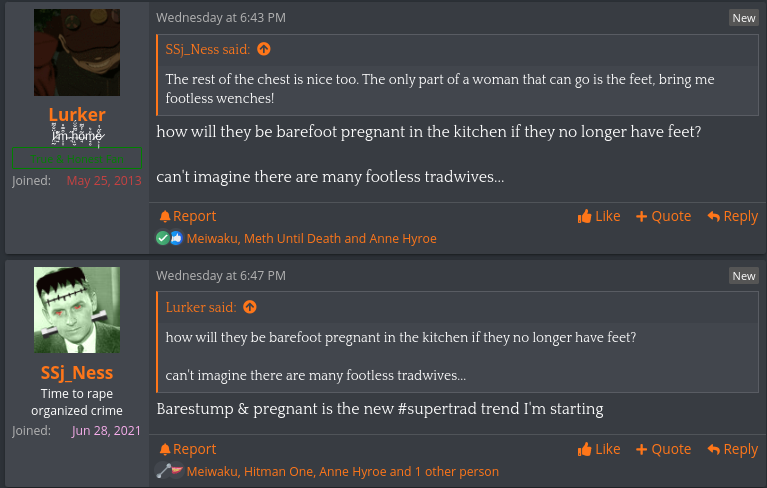Open SSj_Ness's profile from the username
This screenshot has height=488, width=767.
(77, 373)
